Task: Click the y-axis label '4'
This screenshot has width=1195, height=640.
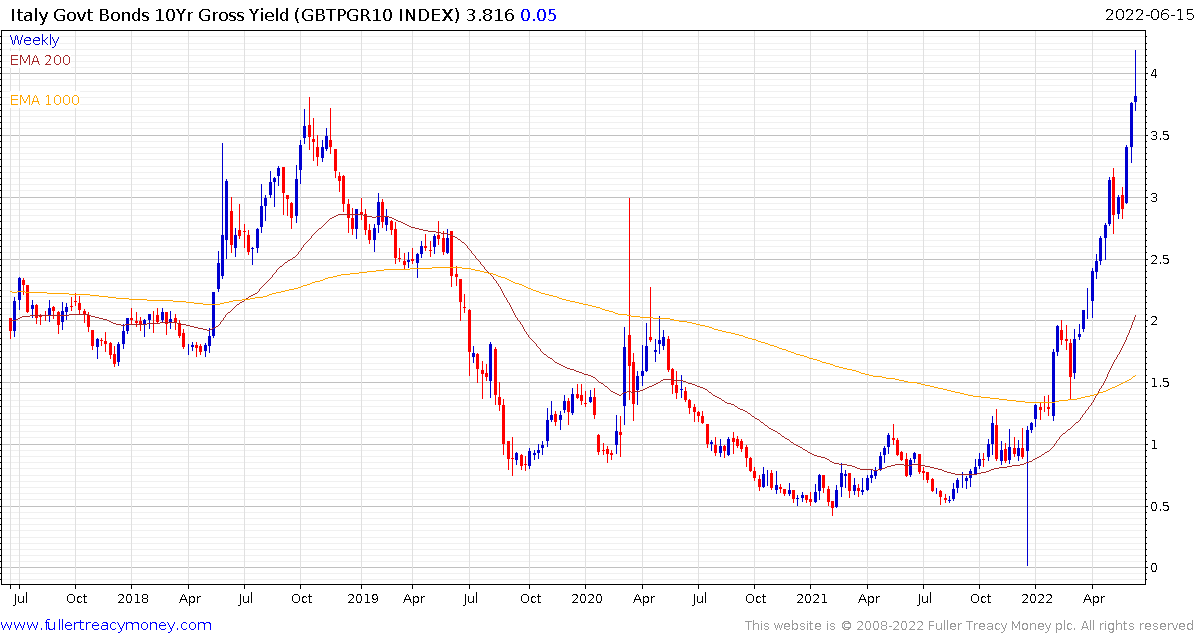Action: pos(1156,74)
